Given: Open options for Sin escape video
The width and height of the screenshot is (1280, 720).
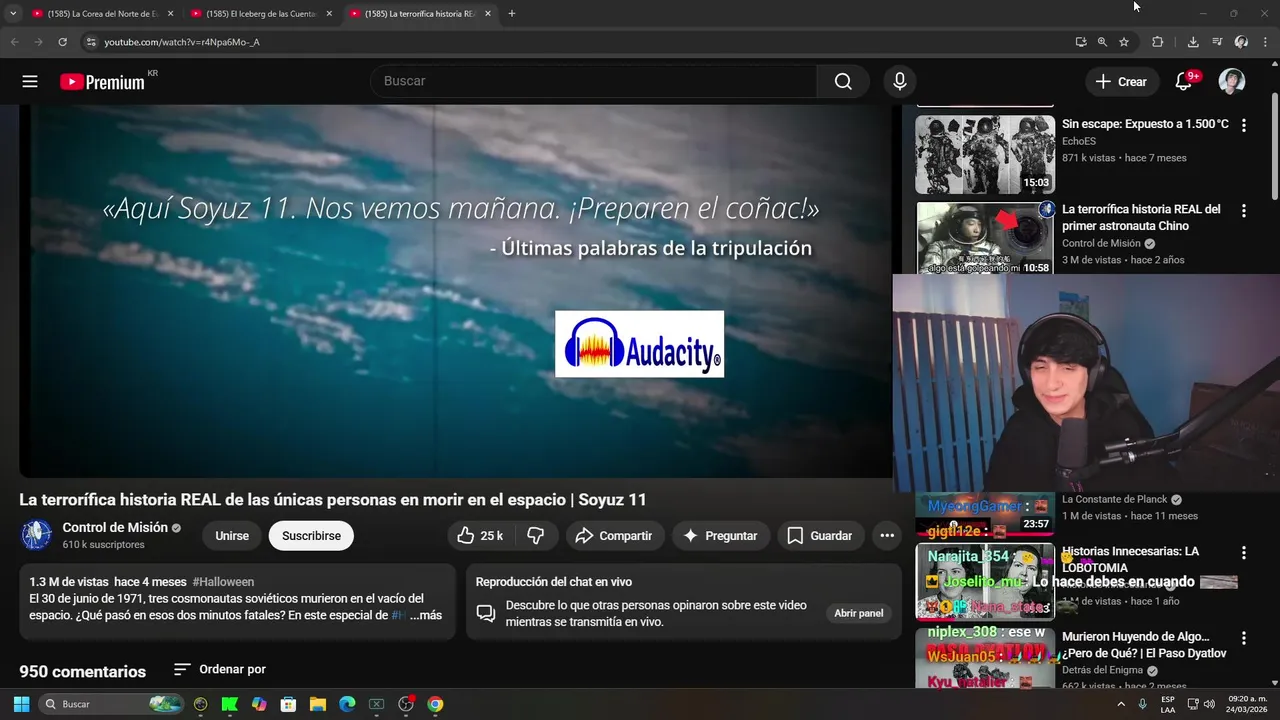Looking at the screenshot, I should (1244, 126).
